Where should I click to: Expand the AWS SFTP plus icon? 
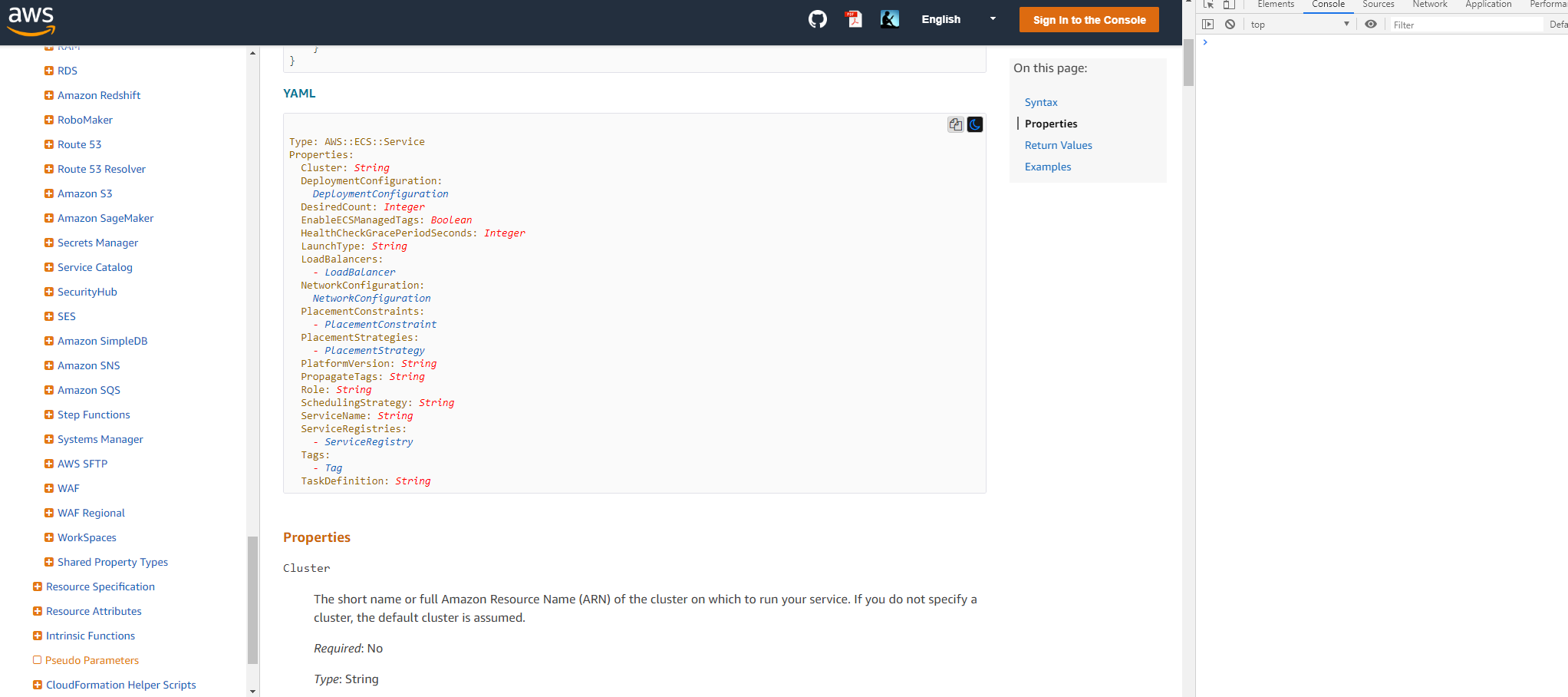point(49,464)
